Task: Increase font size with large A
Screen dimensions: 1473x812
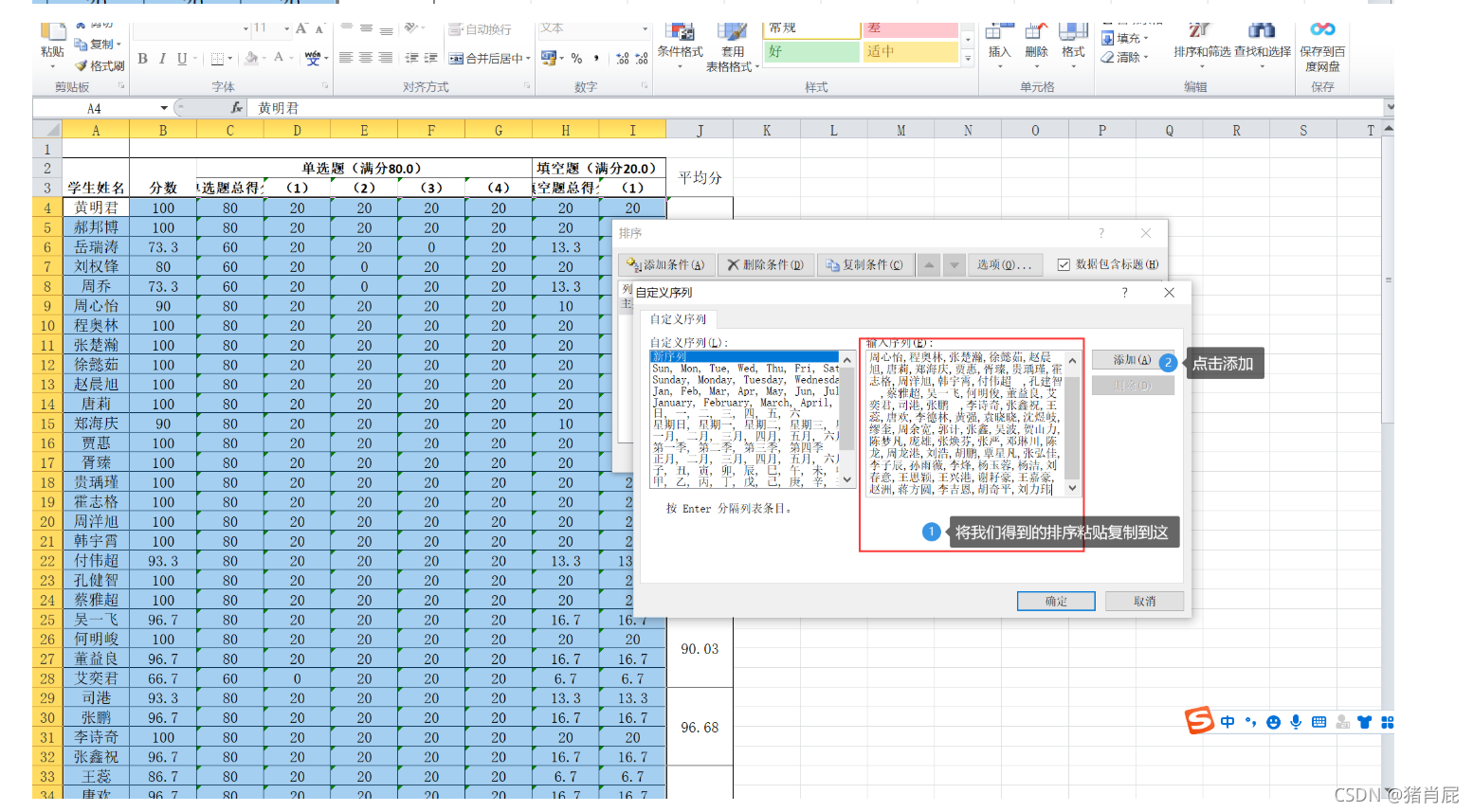Action: tap(301, 28)
